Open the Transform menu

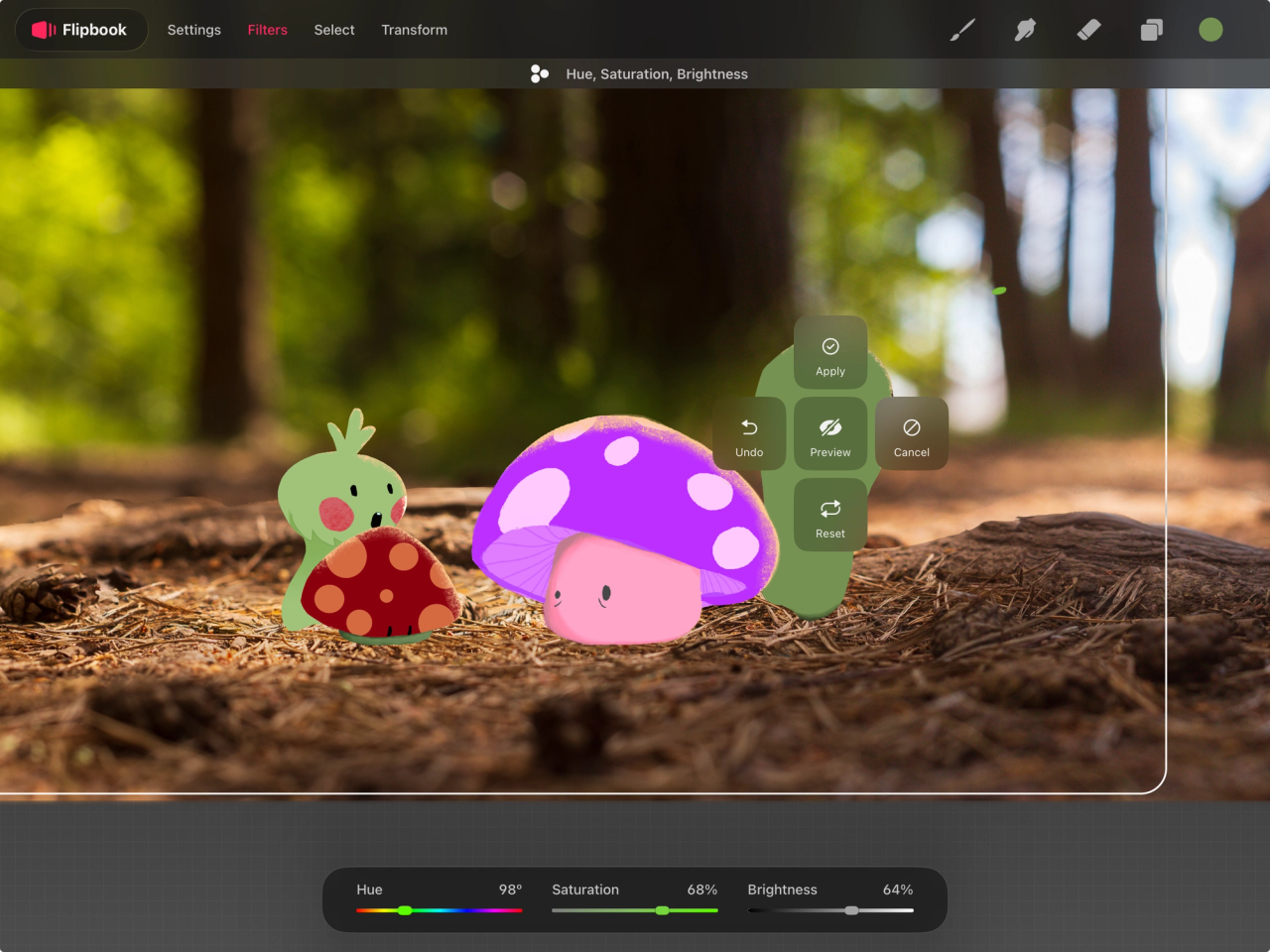(x=414, y=30)
